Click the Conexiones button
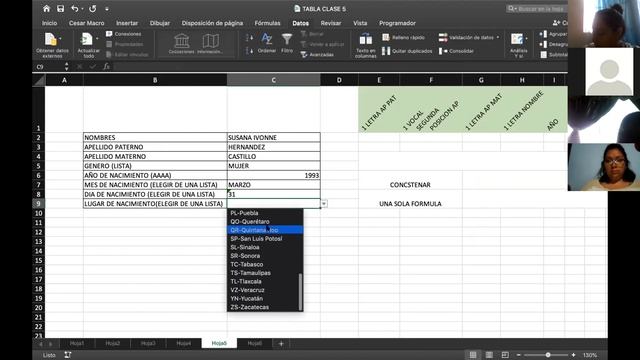The height and width of the screenshot is (360, 640). [124, 34]
